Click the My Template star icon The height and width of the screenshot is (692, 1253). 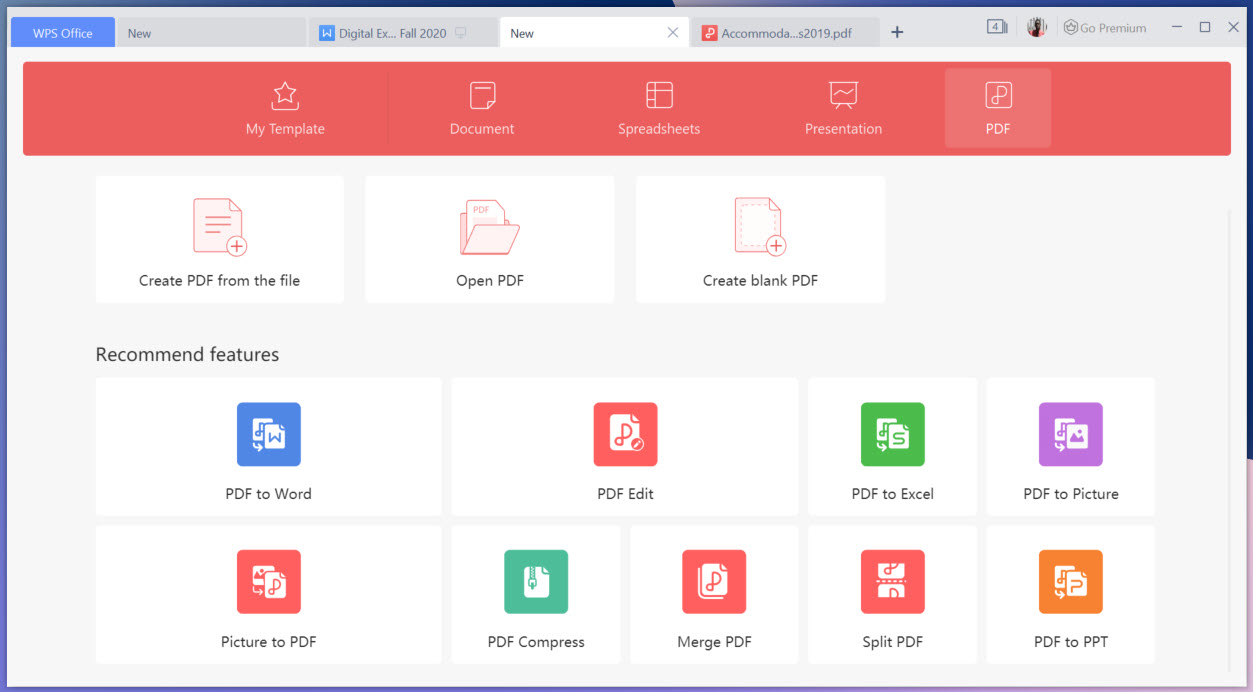[285, 96]
